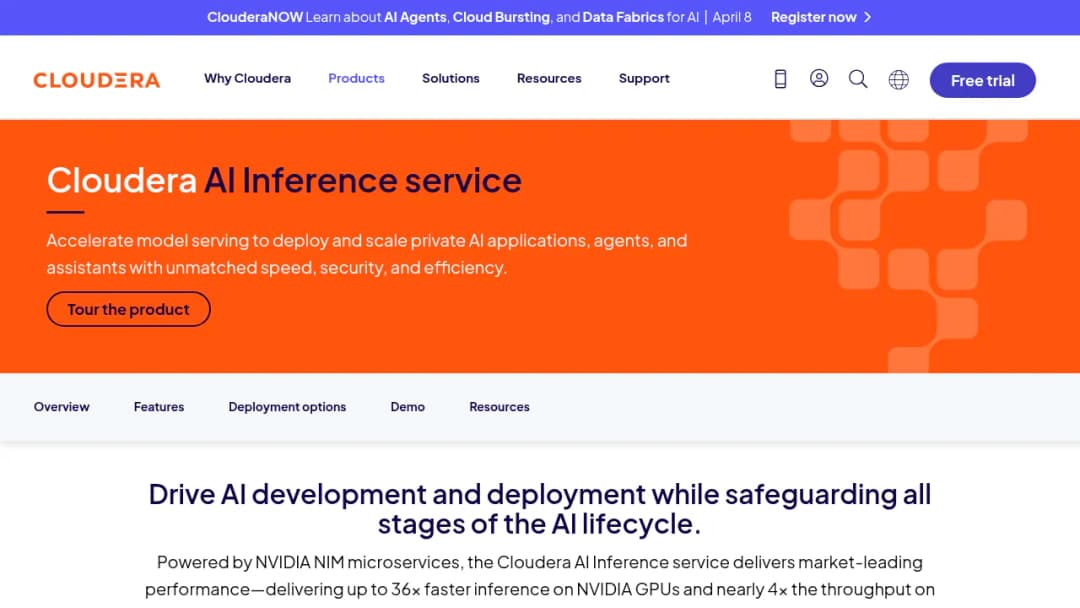
Task: Open the Products menu
Action: click(x=356, y=78)
